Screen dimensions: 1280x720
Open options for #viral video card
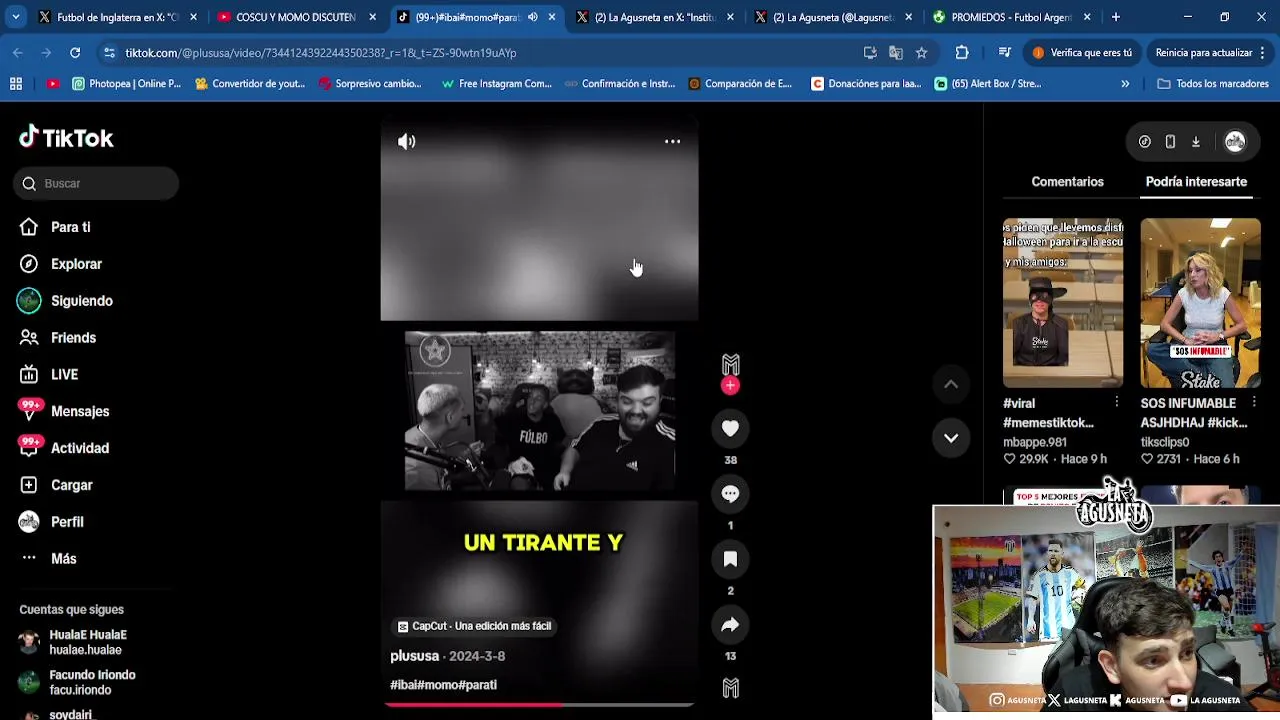[1116, 402]
